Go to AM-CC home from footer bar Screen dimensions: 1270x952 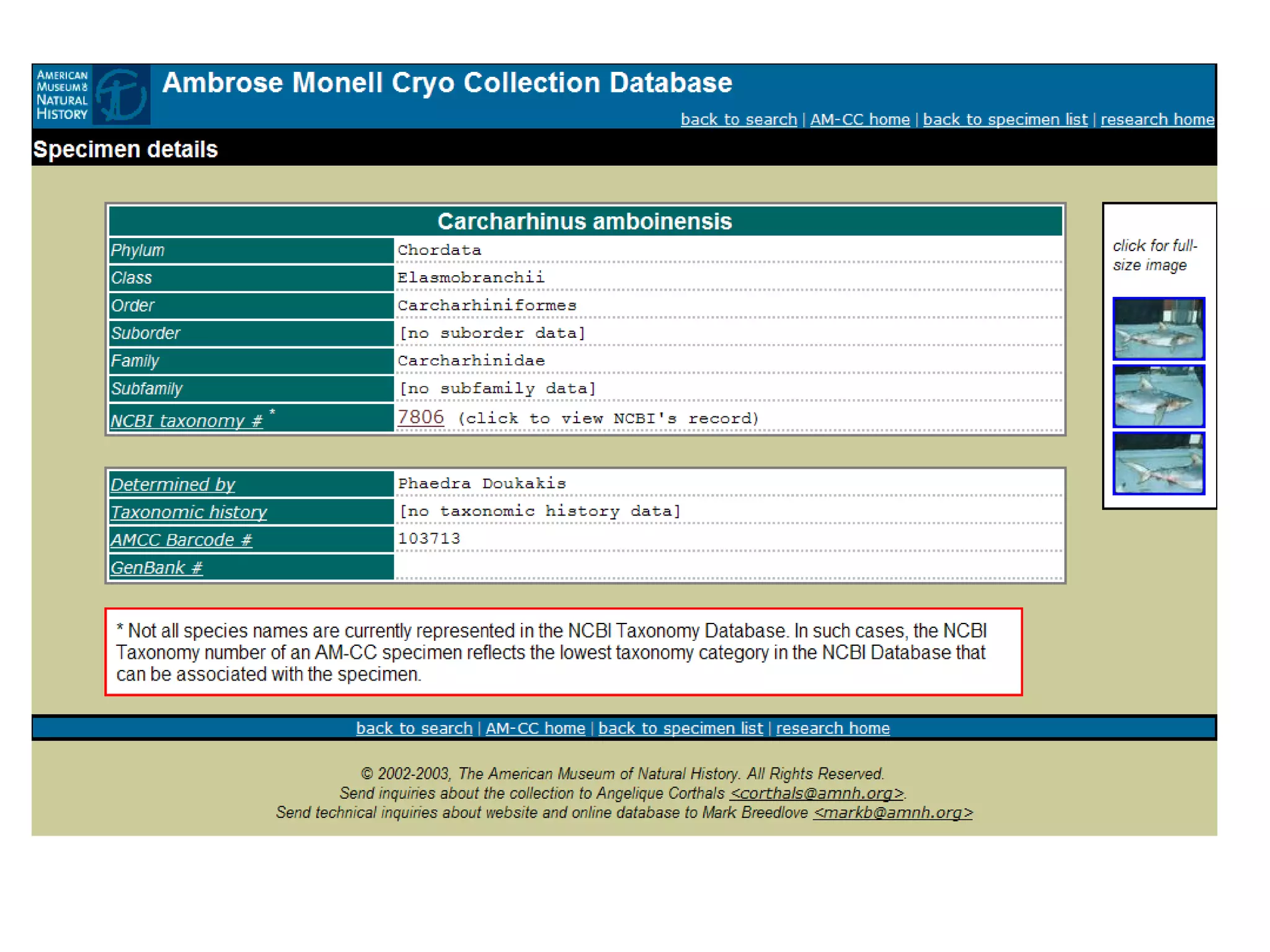tap(535, 728)
